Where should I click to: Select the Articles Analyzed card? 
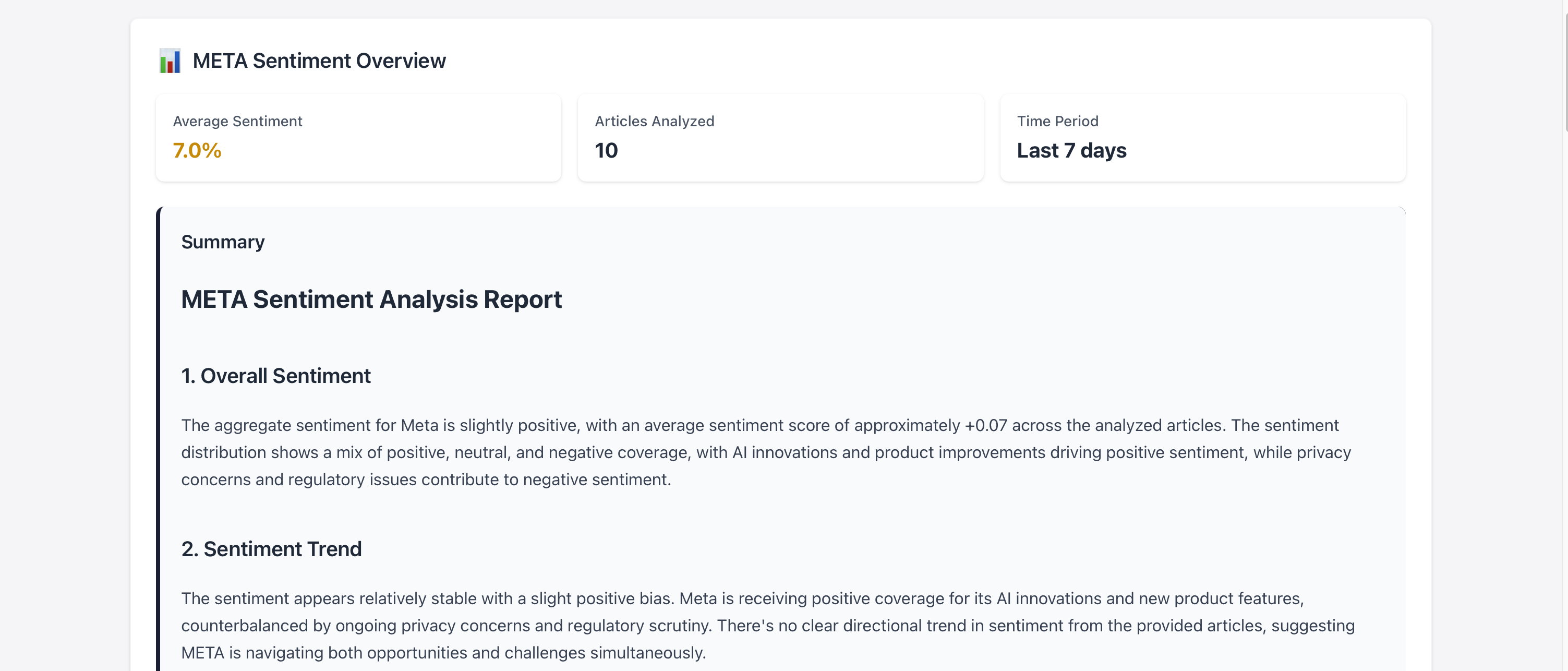coord(780,138)
